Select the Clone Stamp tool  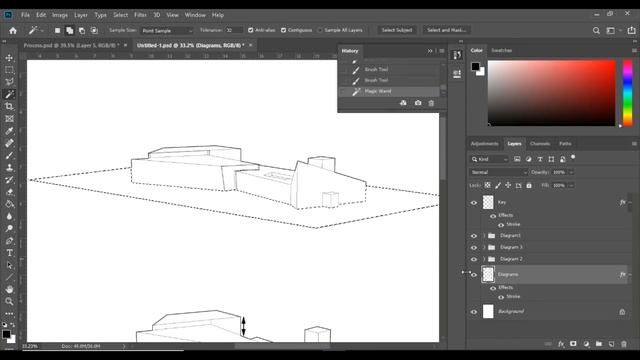(x=9, y=168)
